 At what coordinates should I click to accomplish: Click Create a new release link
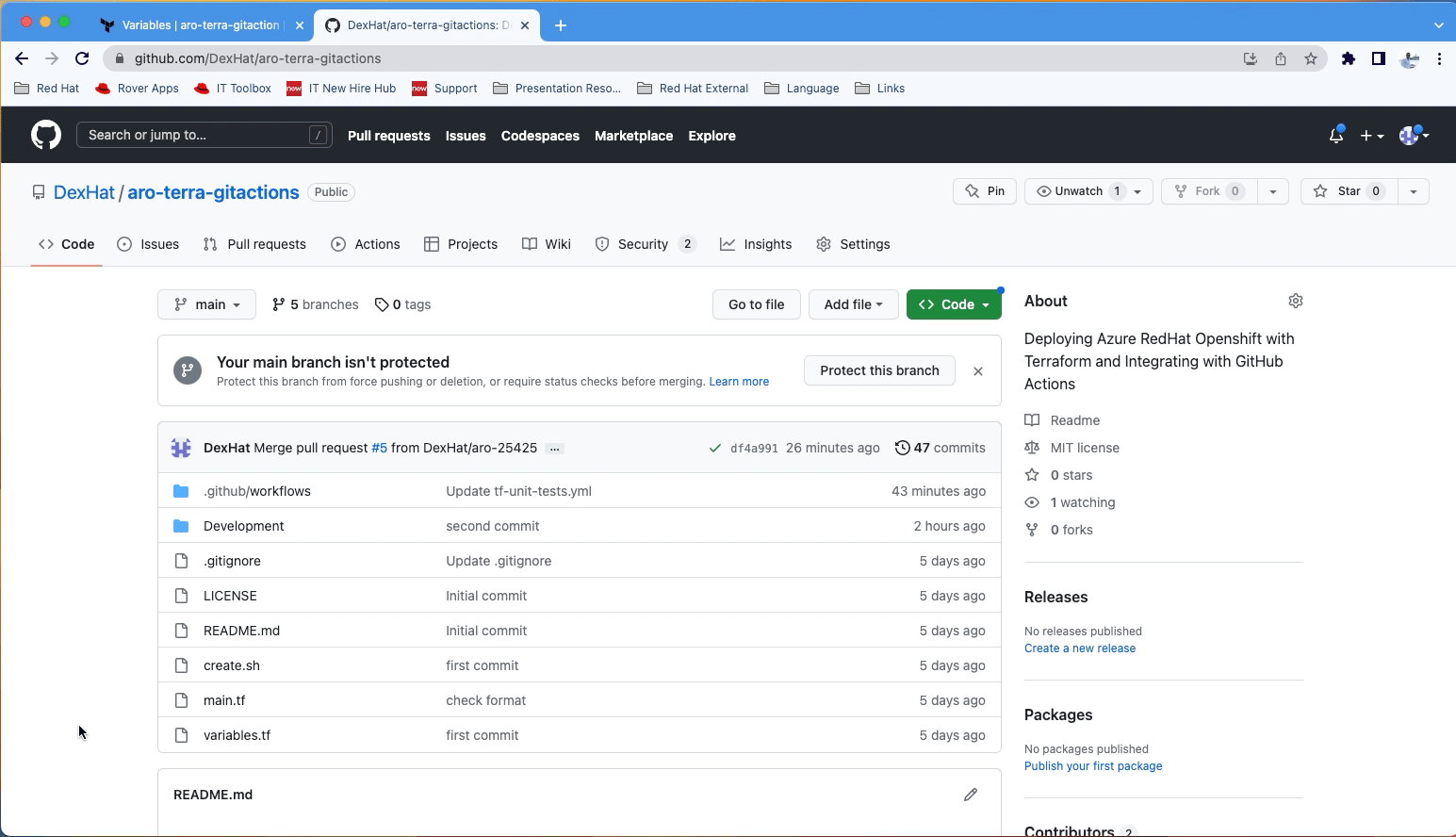pos(1080,648)
